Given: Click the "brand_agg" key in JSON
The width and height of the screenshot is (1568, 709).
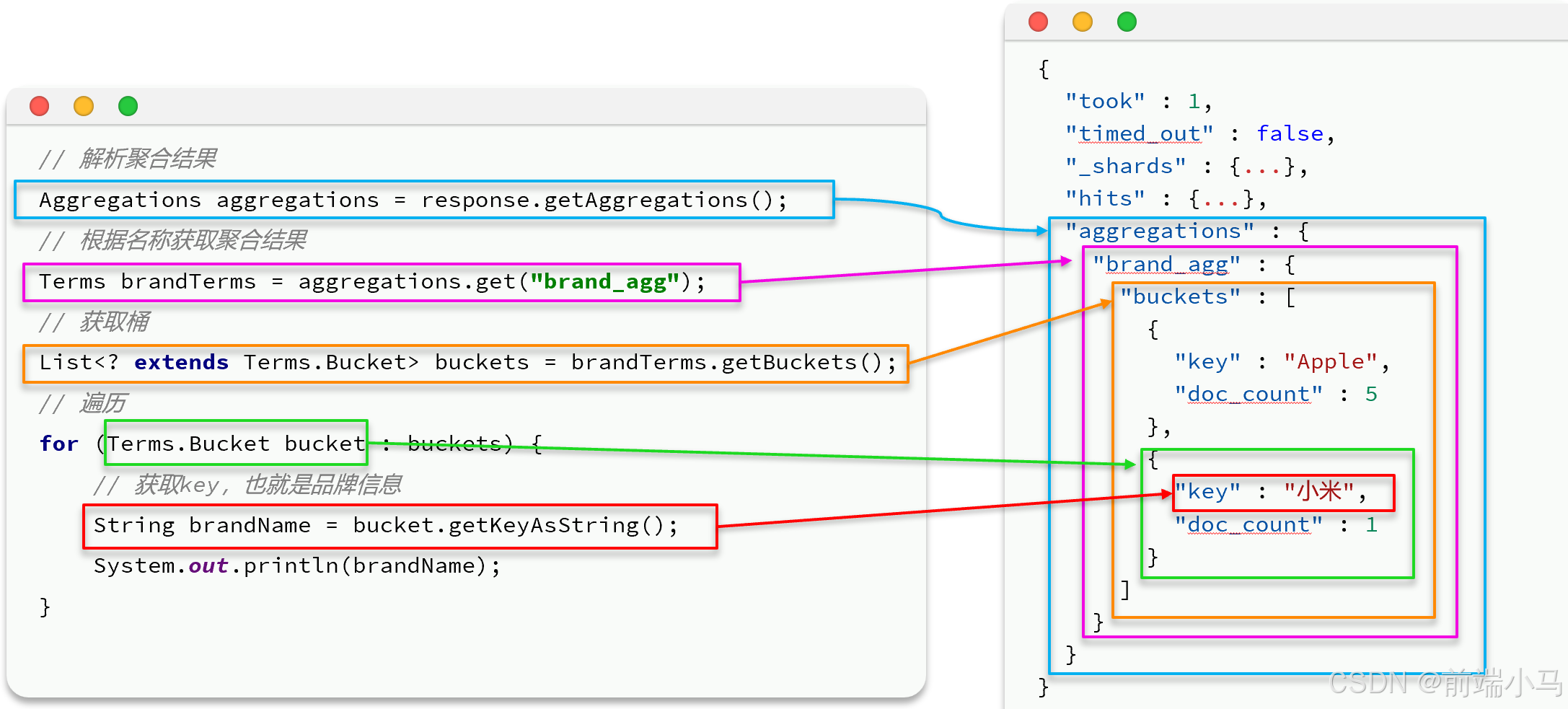Looking at the screenshot, I should tap(1166, 265).
